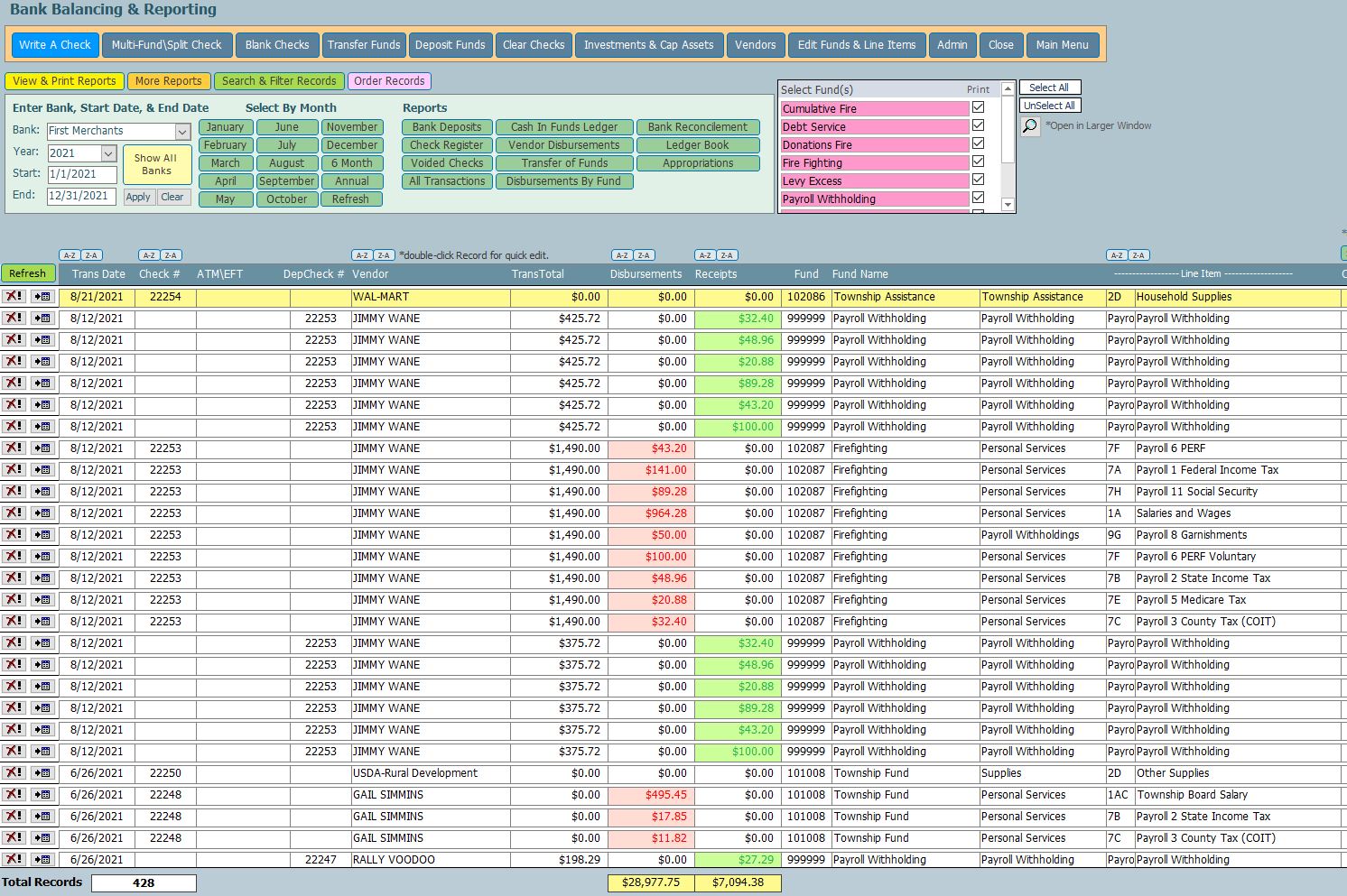The width and height of the screenshot is (1347, 896).
Task: Click the Bank Reconcilement report button
Action: pyautogui.click(x=697, y=127)
